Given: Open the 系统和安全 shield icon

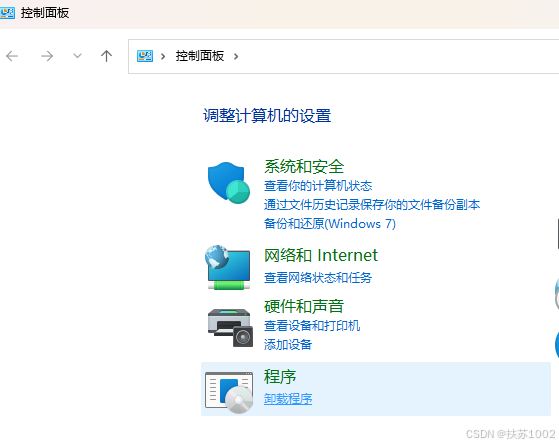Looking at the screenshot, I should coord(229,183).
